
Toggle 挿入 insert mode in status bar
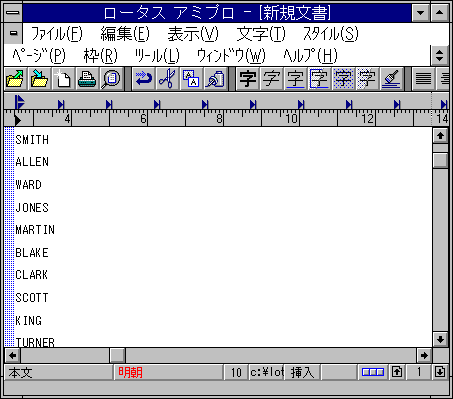pos(302,372)
